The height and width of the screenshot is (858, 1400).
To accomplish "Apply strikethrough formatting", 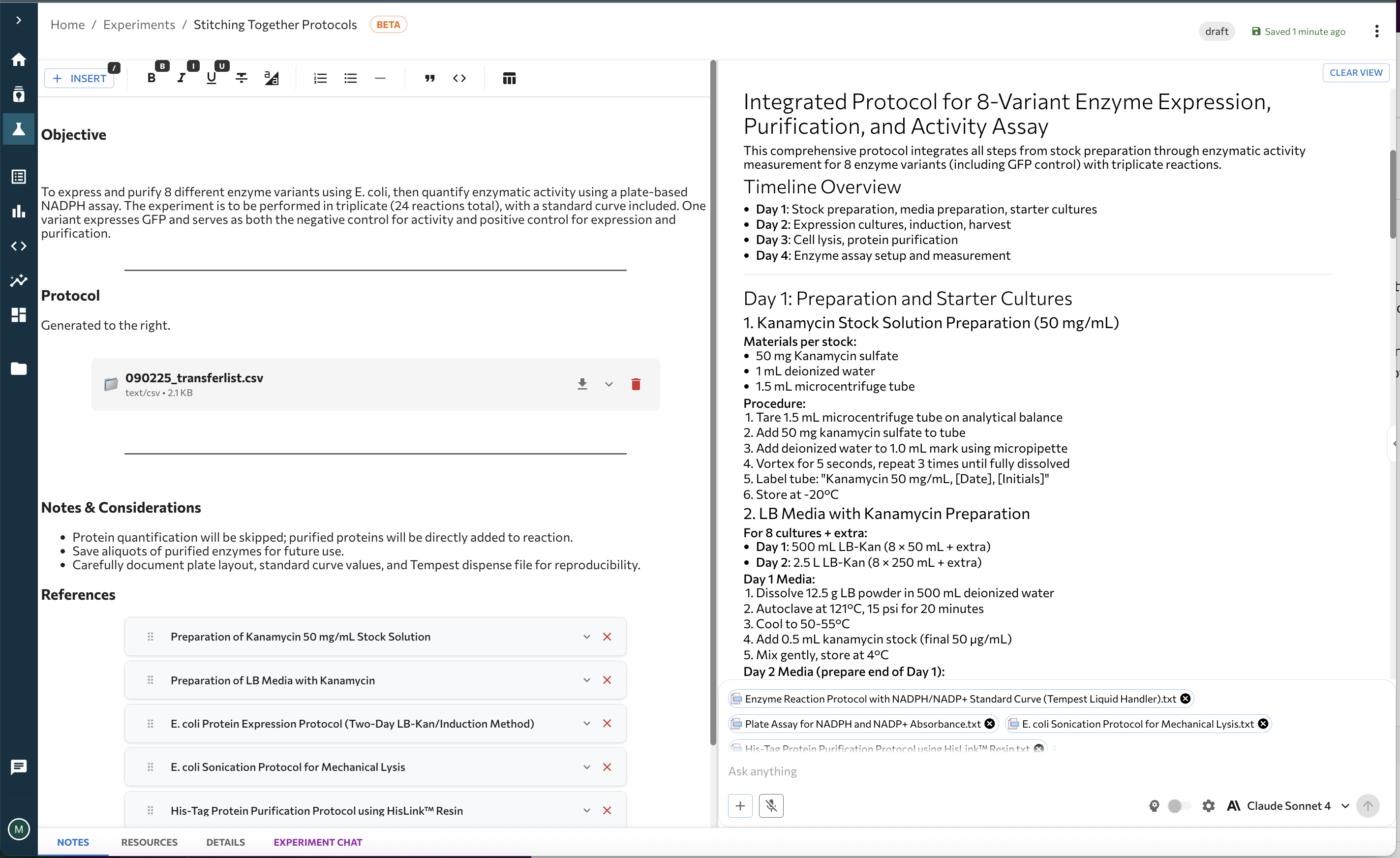I will click(242, 78).
